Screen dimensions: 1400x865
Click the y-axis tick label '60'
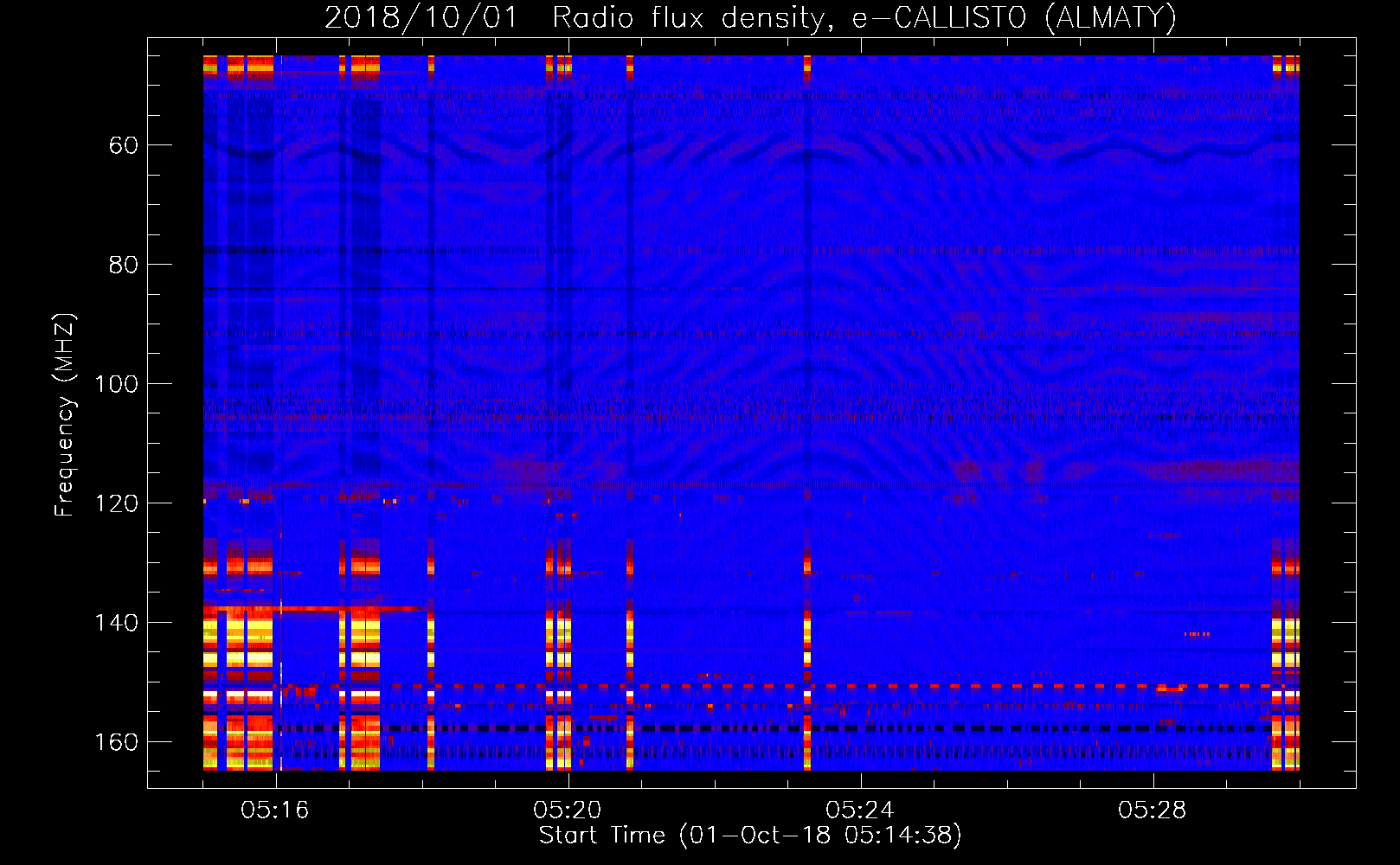124,145
